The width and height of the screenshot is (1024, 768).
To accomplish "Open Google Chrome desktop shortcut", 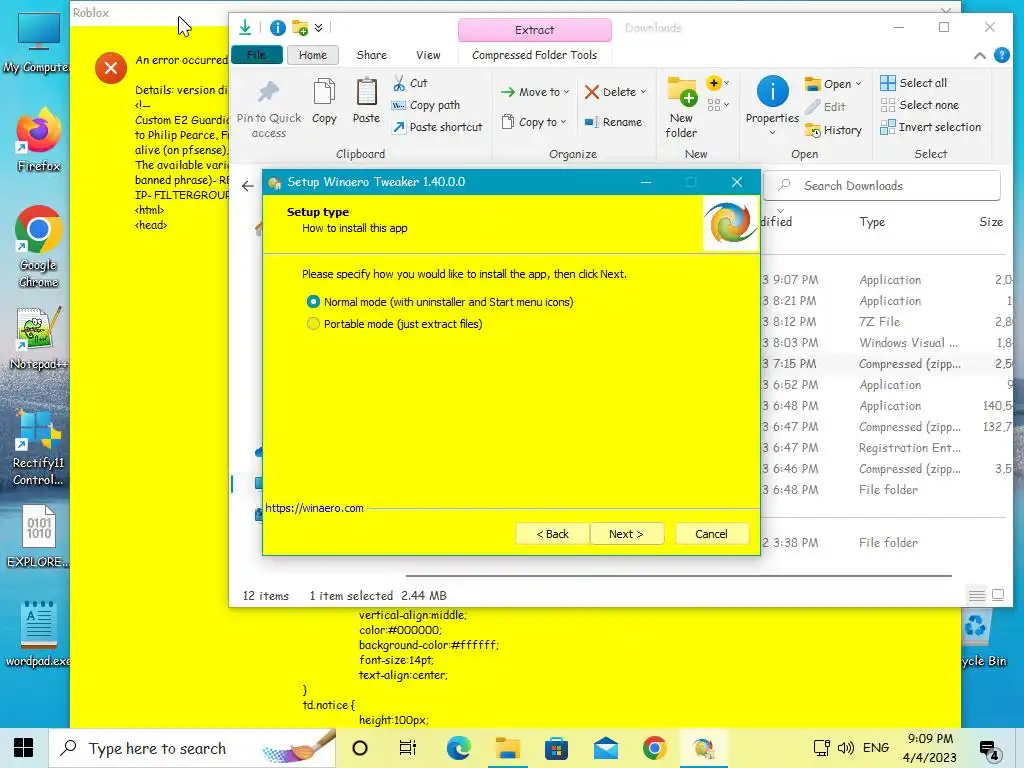I will tap(39, 247).
